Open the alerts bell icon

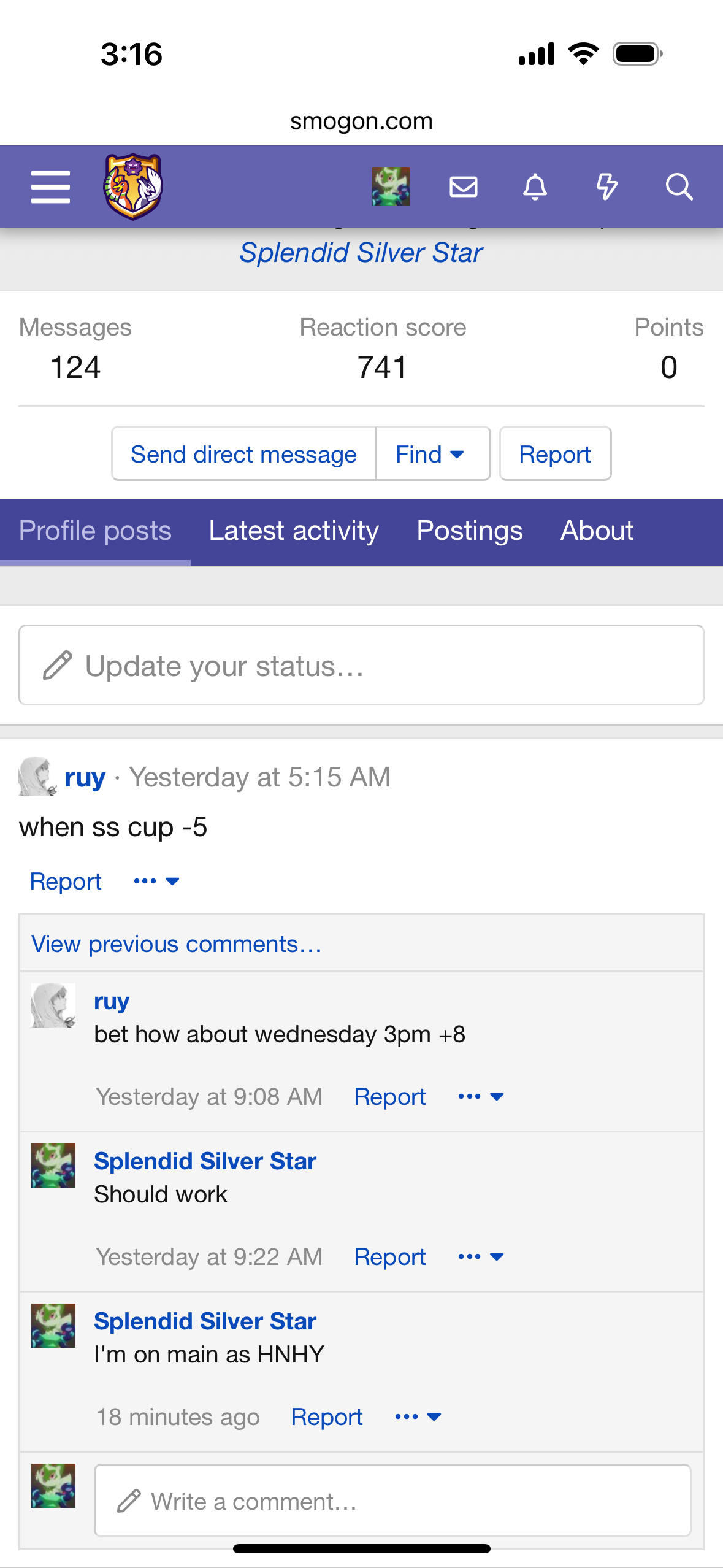pos(535,186)
